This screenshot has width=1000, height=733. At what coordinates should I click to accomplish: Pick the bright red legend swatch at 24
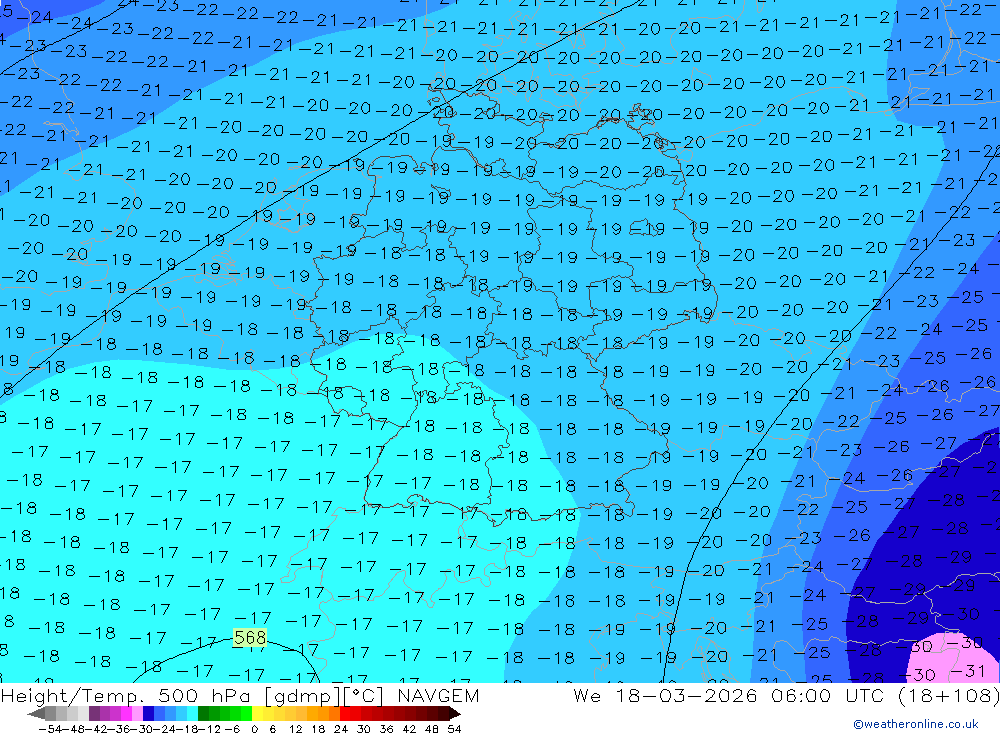345,713
